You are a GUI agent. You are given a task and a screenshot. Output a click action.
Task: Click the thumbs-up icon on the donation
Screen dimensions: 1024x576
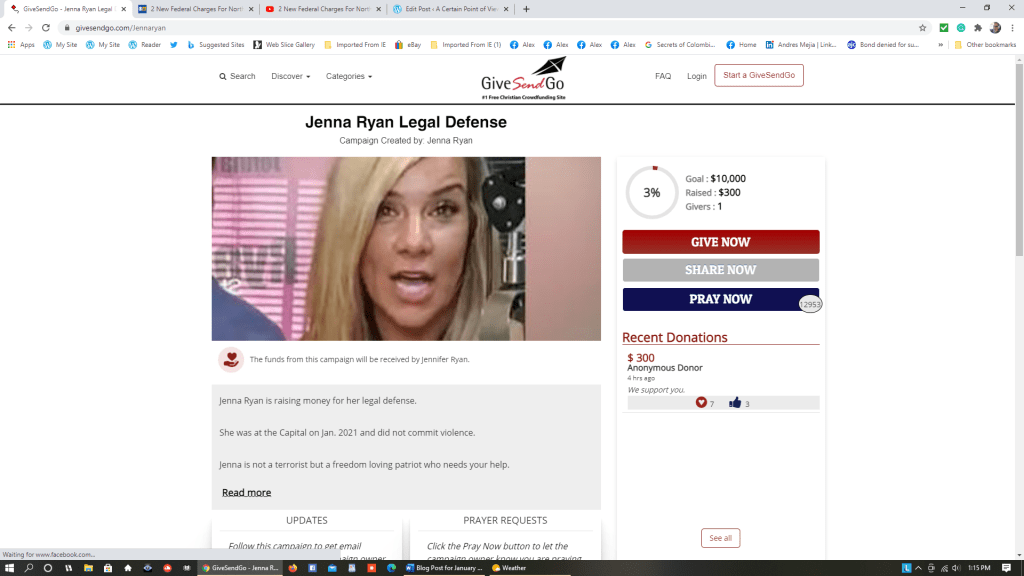pyautogui.click(x=735, y=403)
